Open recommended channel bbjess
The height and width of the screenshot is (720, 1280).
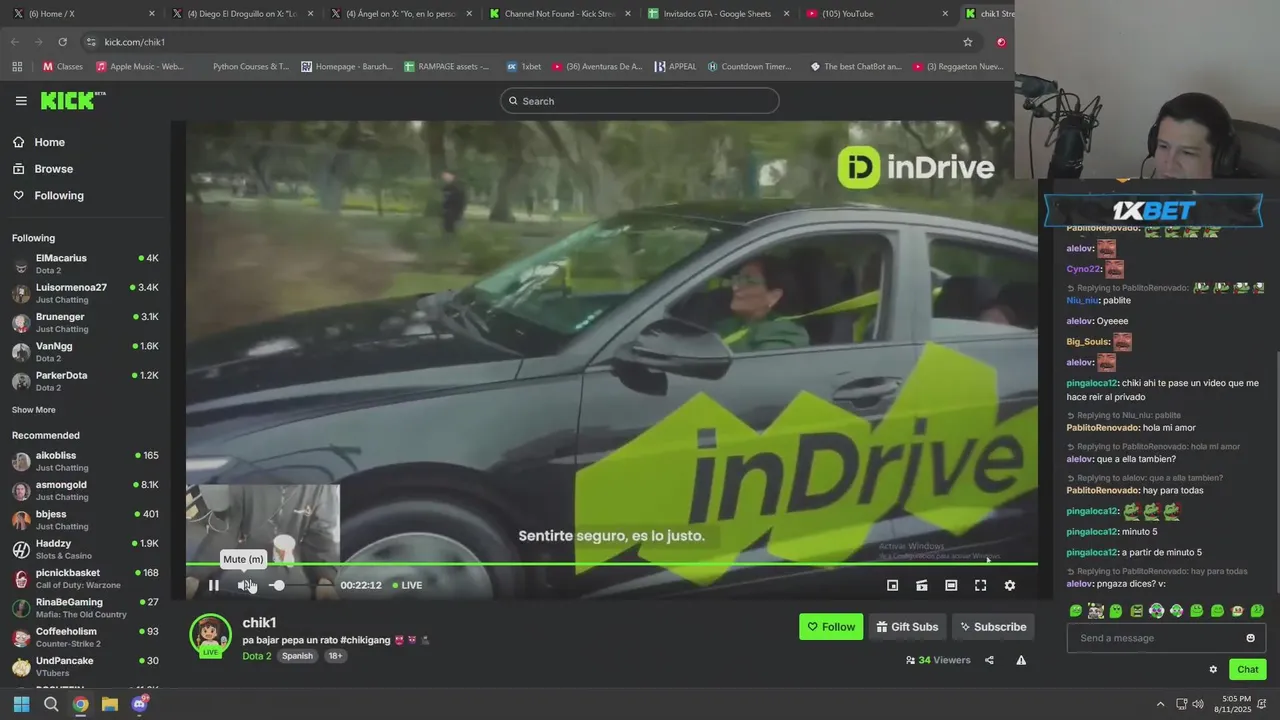click(85, 520)
